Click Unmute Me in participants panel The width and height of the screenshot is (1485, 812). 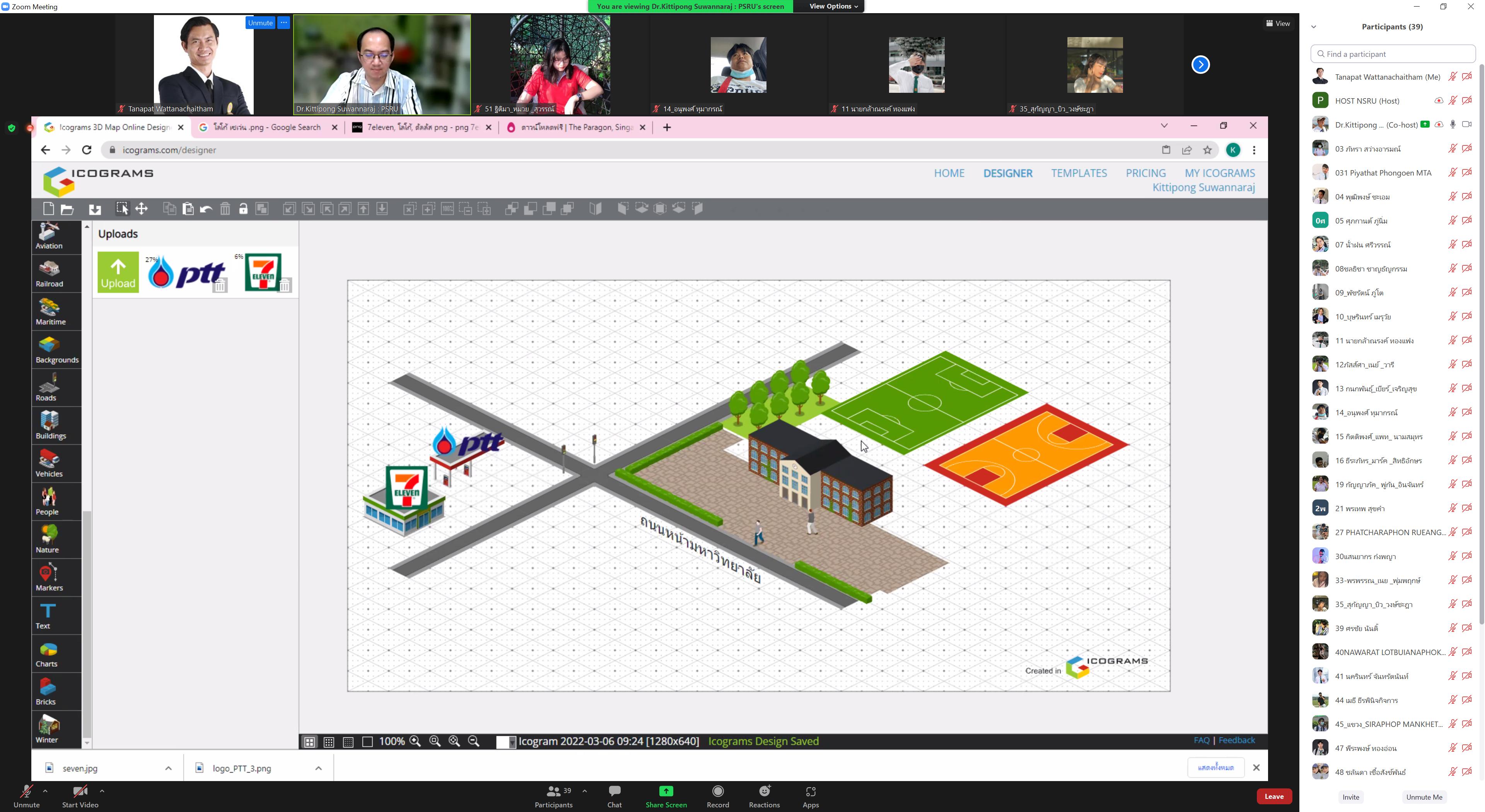coord(1423,797)
